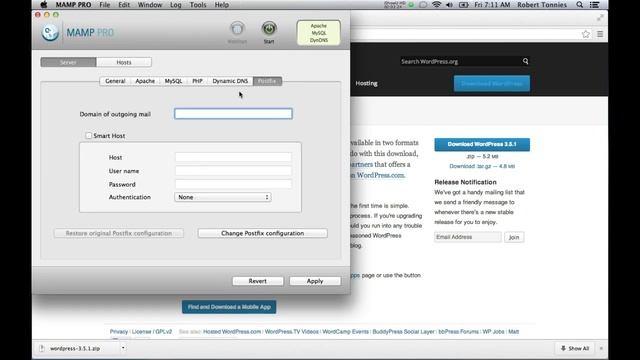Click the Email Address field
This screenshot has width=640, height=360.
(468, 237)
